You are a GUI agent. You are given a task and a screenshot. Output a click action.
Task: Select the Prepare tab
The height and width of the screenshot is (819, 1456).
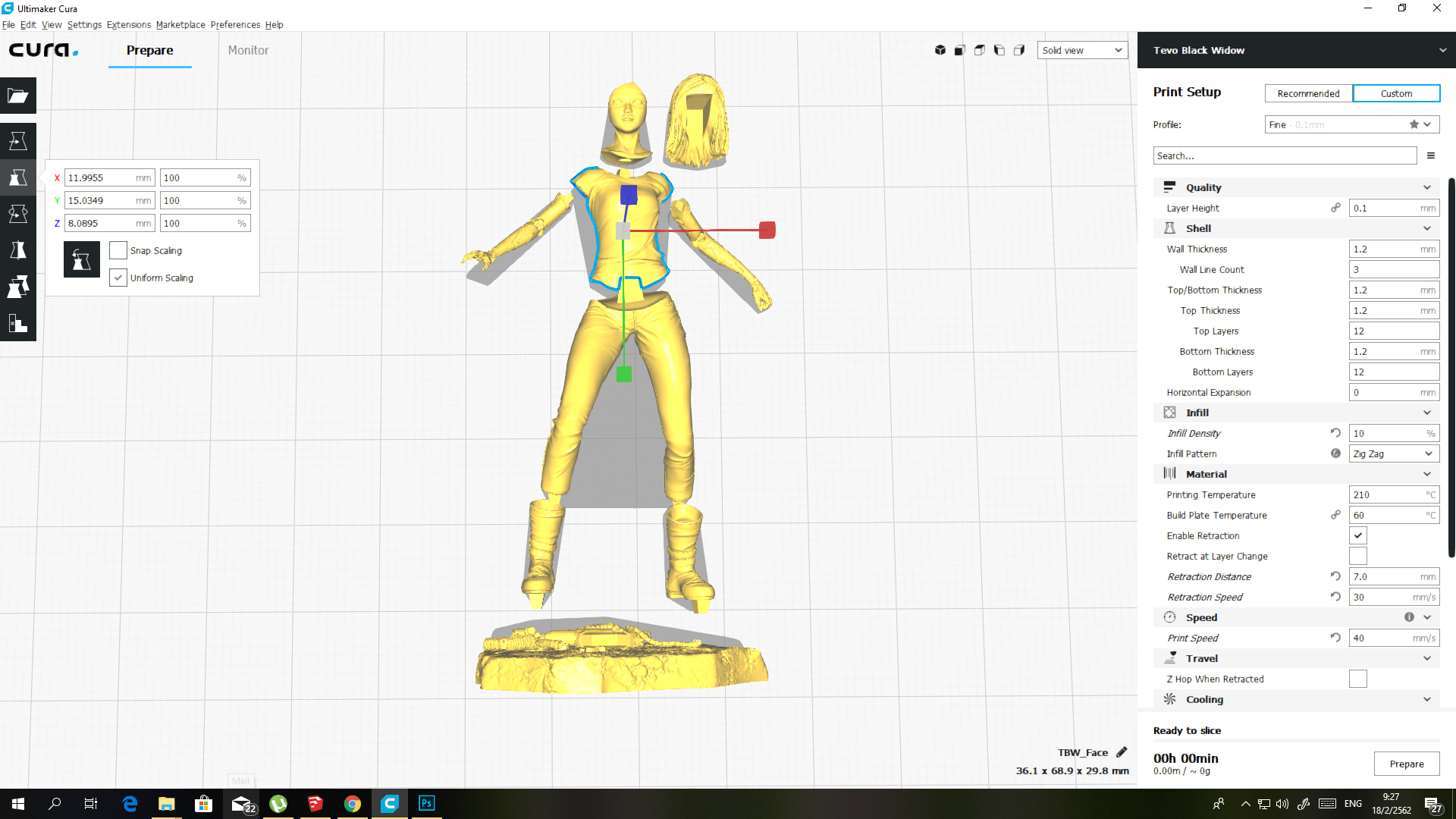pos(150,50)
